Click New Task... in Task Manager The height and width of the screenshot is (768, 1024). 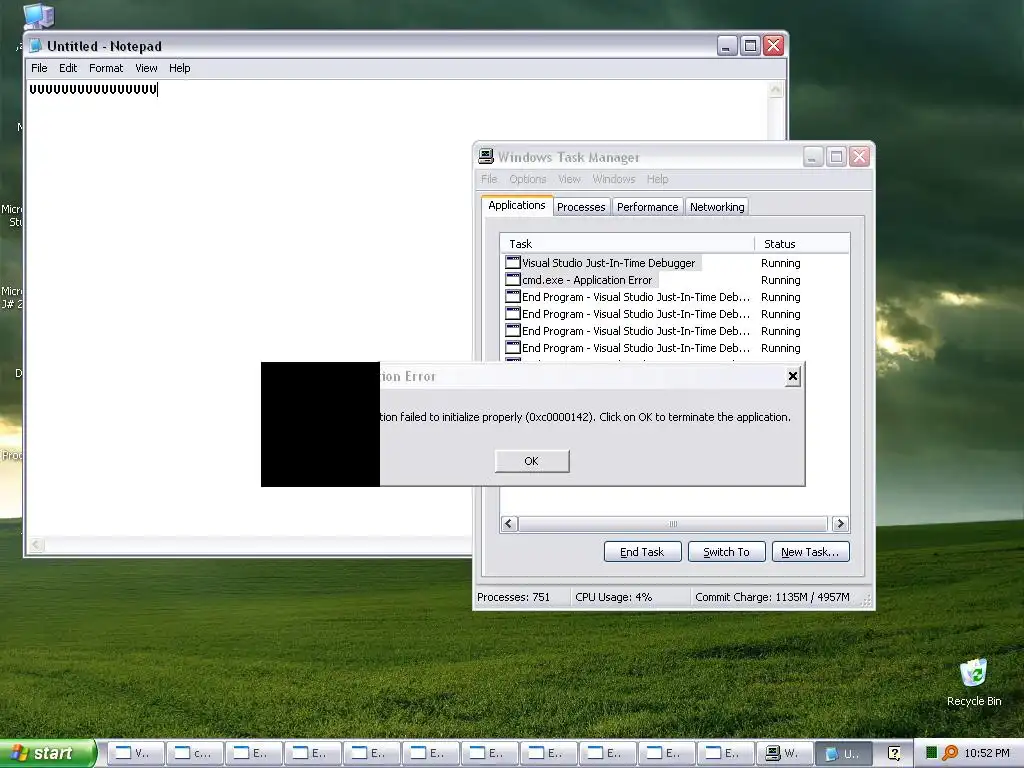tap(810, 552)
